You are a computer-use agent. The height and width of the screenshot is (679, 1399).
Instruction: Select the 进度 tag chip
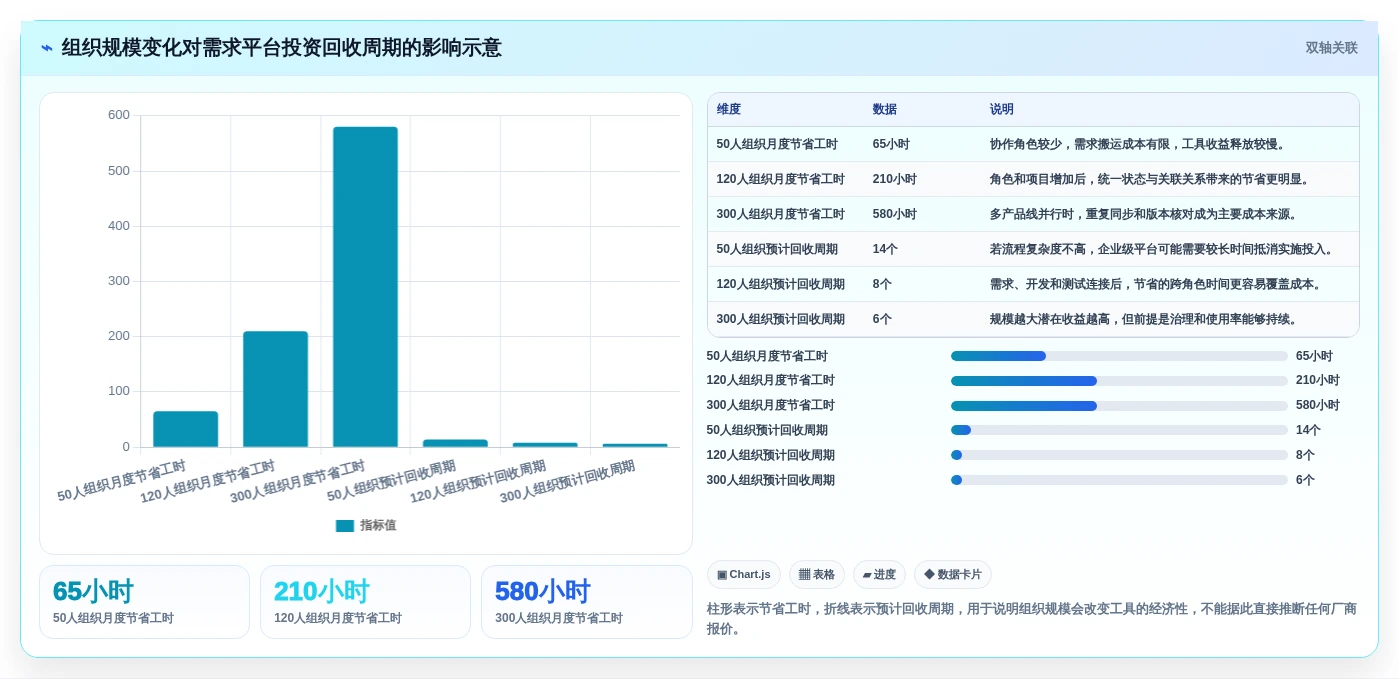click(879, 575)
